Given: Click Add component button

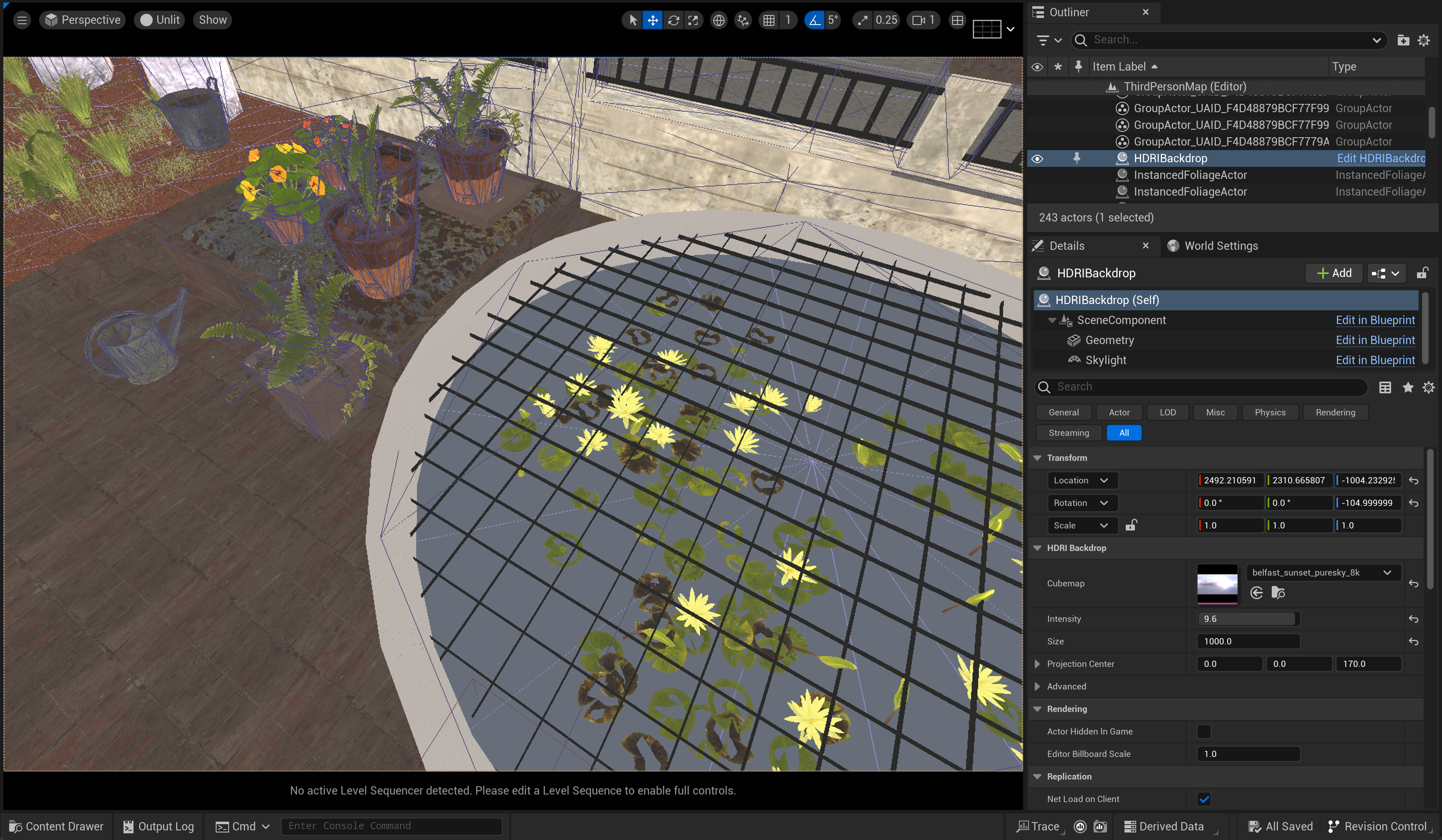Looking at the screenshot, I should pyautogui.click(x=1334, y=273).
